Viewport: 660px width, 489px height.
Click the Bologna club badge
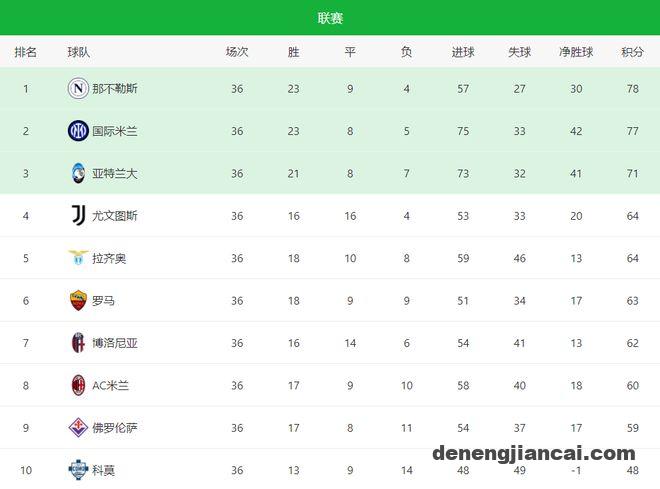click(x=78, y=343)
